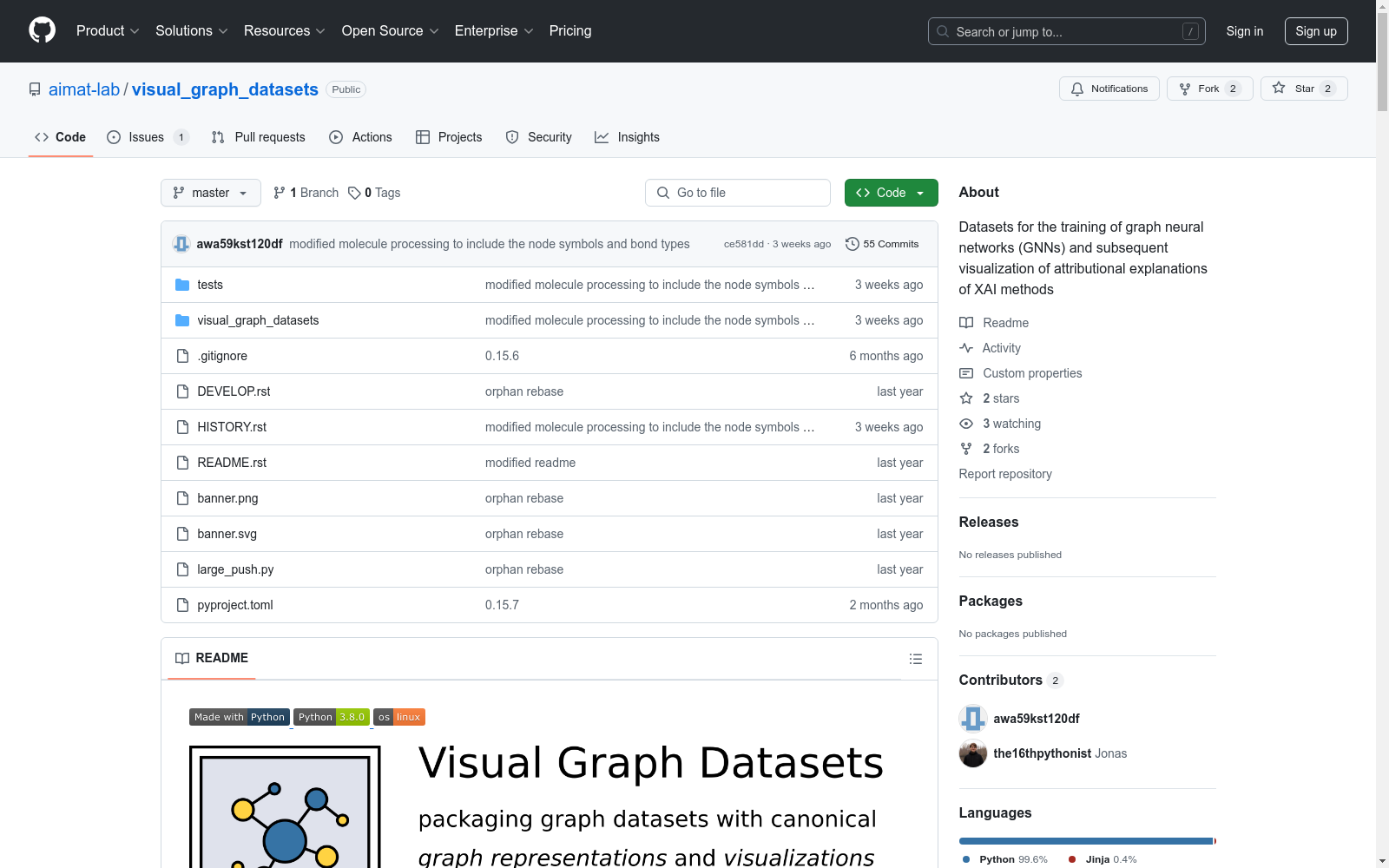Viewport: 1389px width, 868px height.
Task: Open the 'modified readme' commit message
Action: coord(530,463)
